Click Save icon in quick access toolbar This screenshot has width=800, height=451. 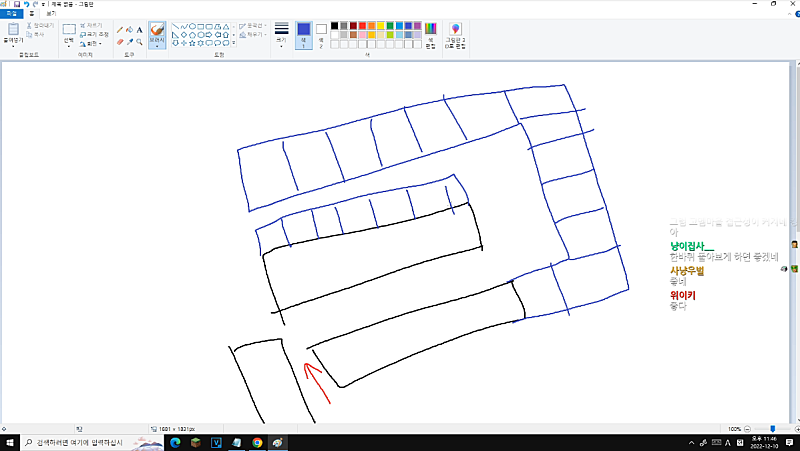tap(16, 4)
